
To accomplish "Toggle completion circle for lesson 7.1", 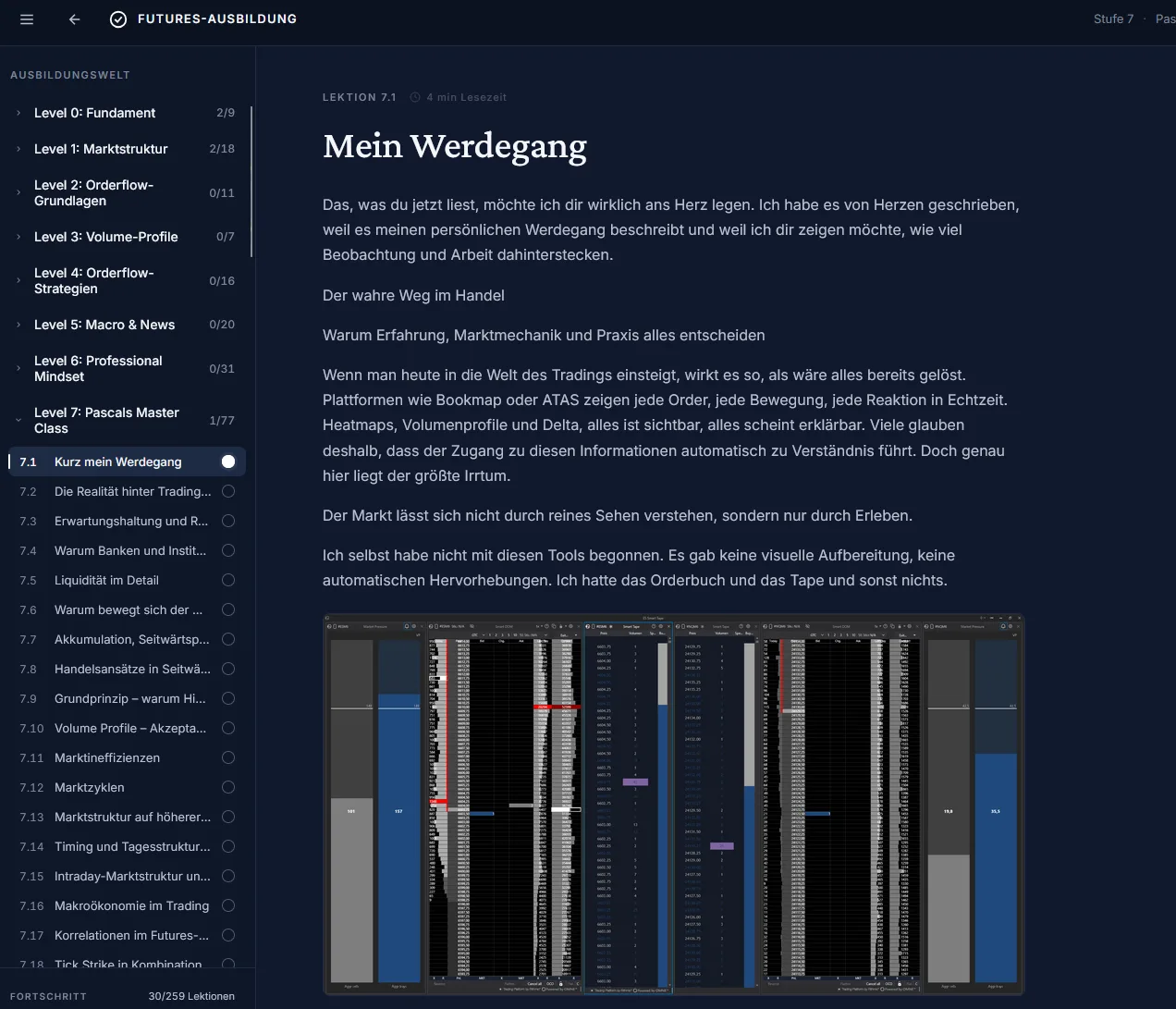I will click(x=228, y=461).
